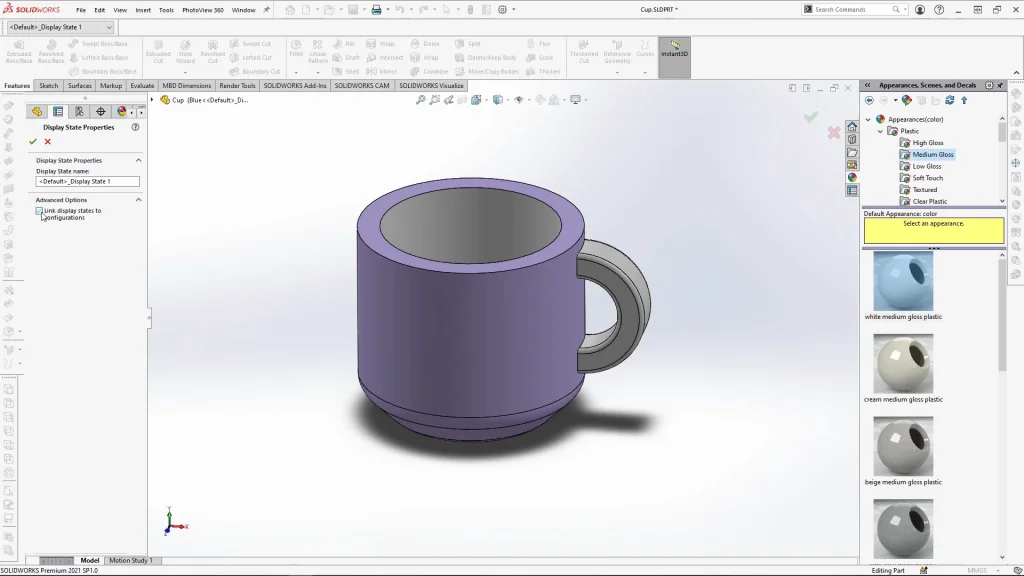Viewport: 1024px width, 576px height.
Task: Choose the white medium gloss plastic swatch
Action: [x=903, y=281]
